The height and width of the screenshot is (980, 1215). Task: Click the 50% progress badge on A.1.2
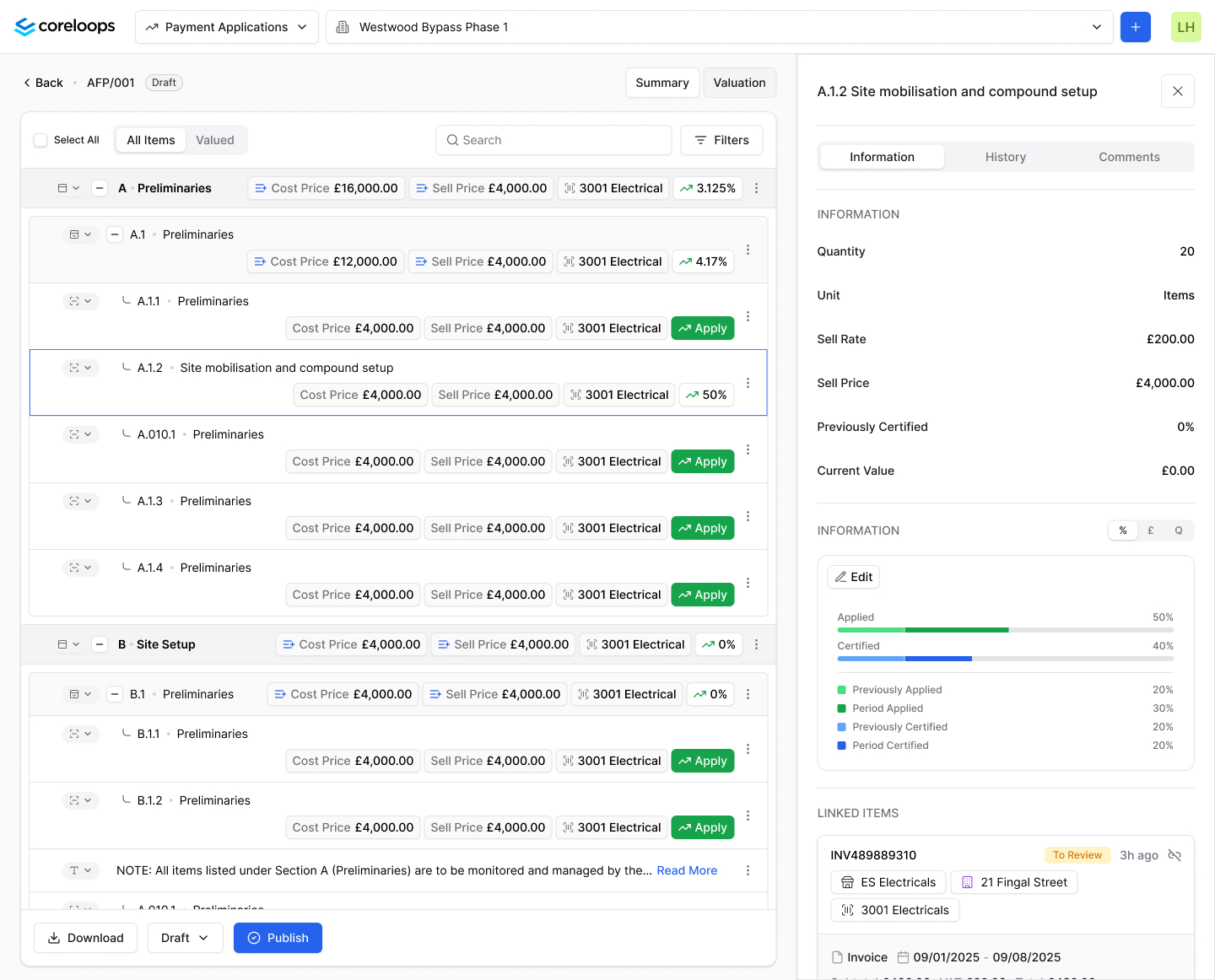[x=706, y=395]
